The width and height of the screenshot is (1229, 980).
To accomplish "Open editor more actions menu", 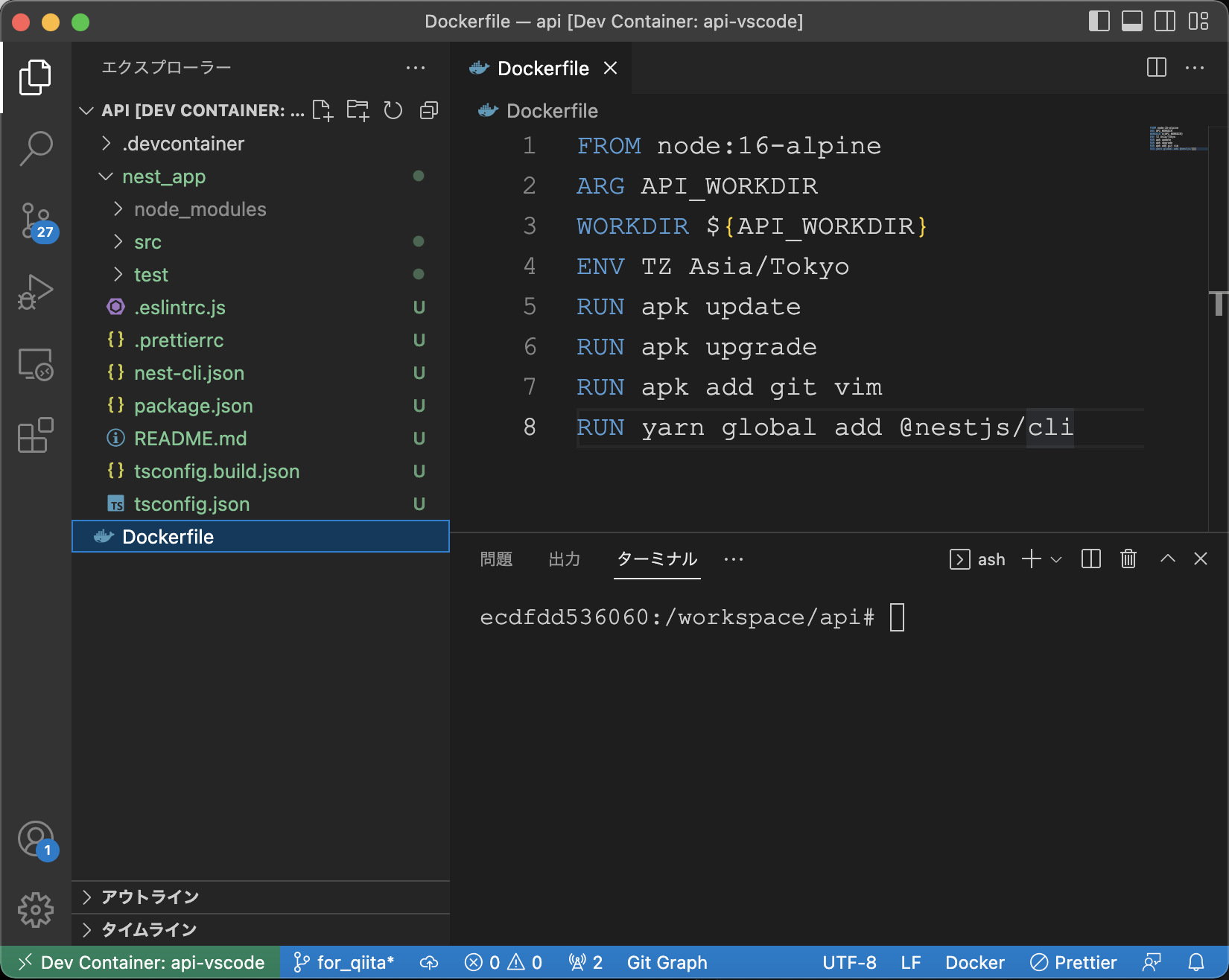I will pos(1195,68).
